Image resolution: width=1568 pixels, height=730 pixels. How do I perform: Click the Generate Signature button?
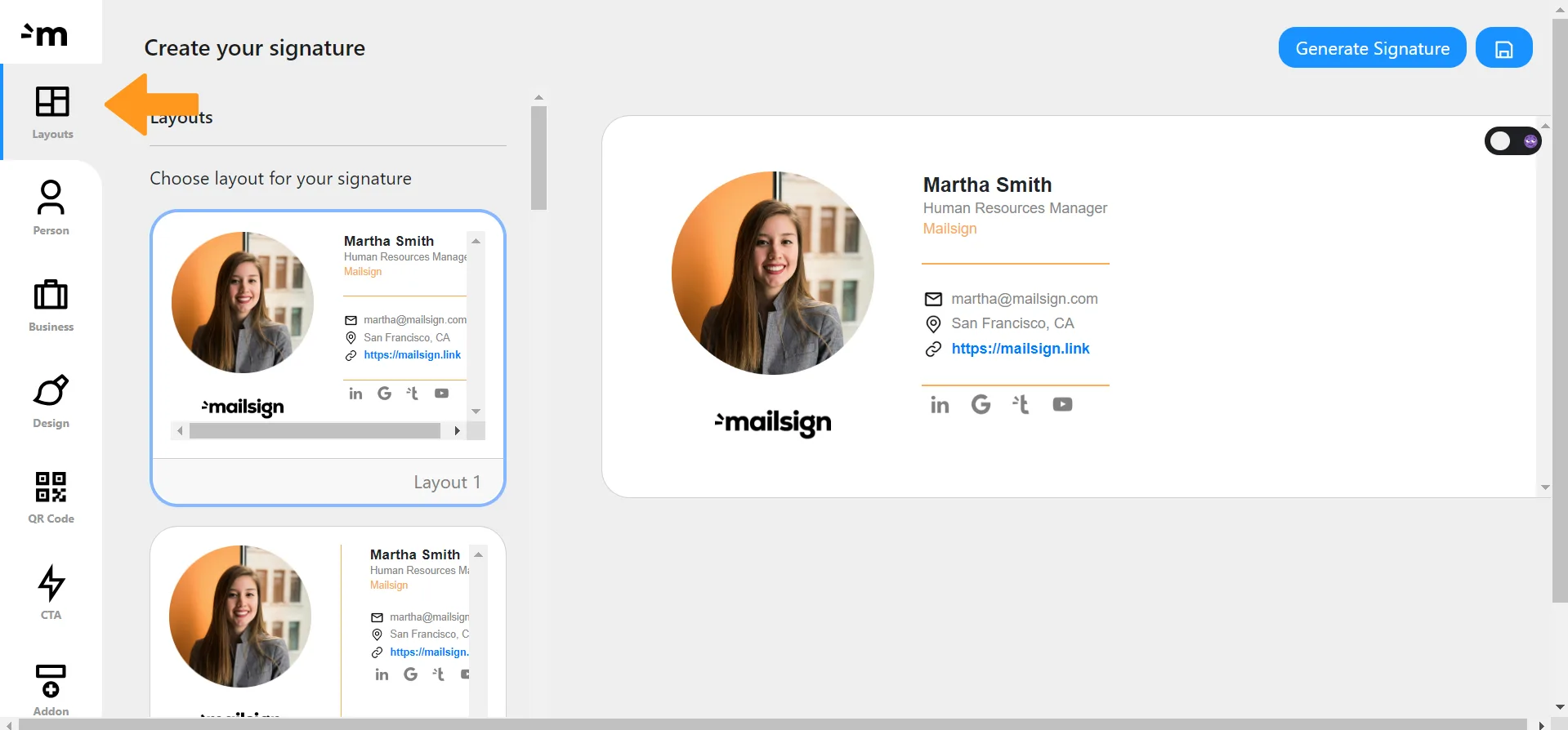click(1373, 48)
